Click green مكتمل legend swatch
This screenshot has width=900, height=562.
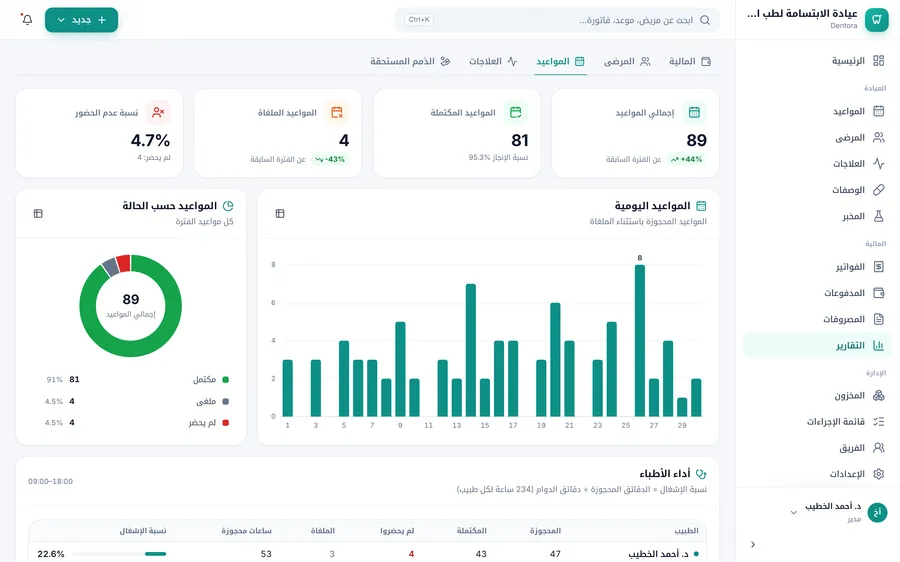226,379
